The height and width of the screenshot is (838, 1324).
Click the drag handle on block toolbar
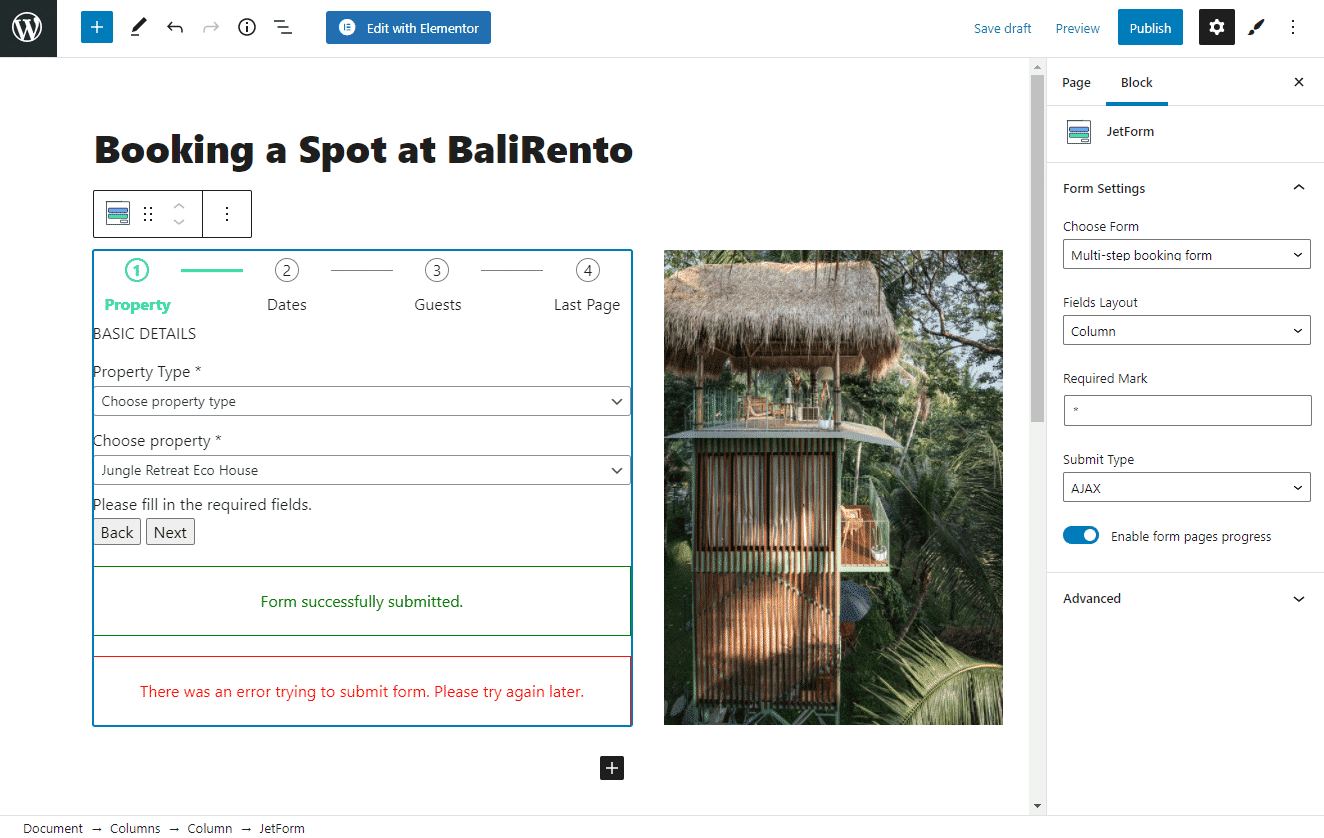[x=148, y=214]
